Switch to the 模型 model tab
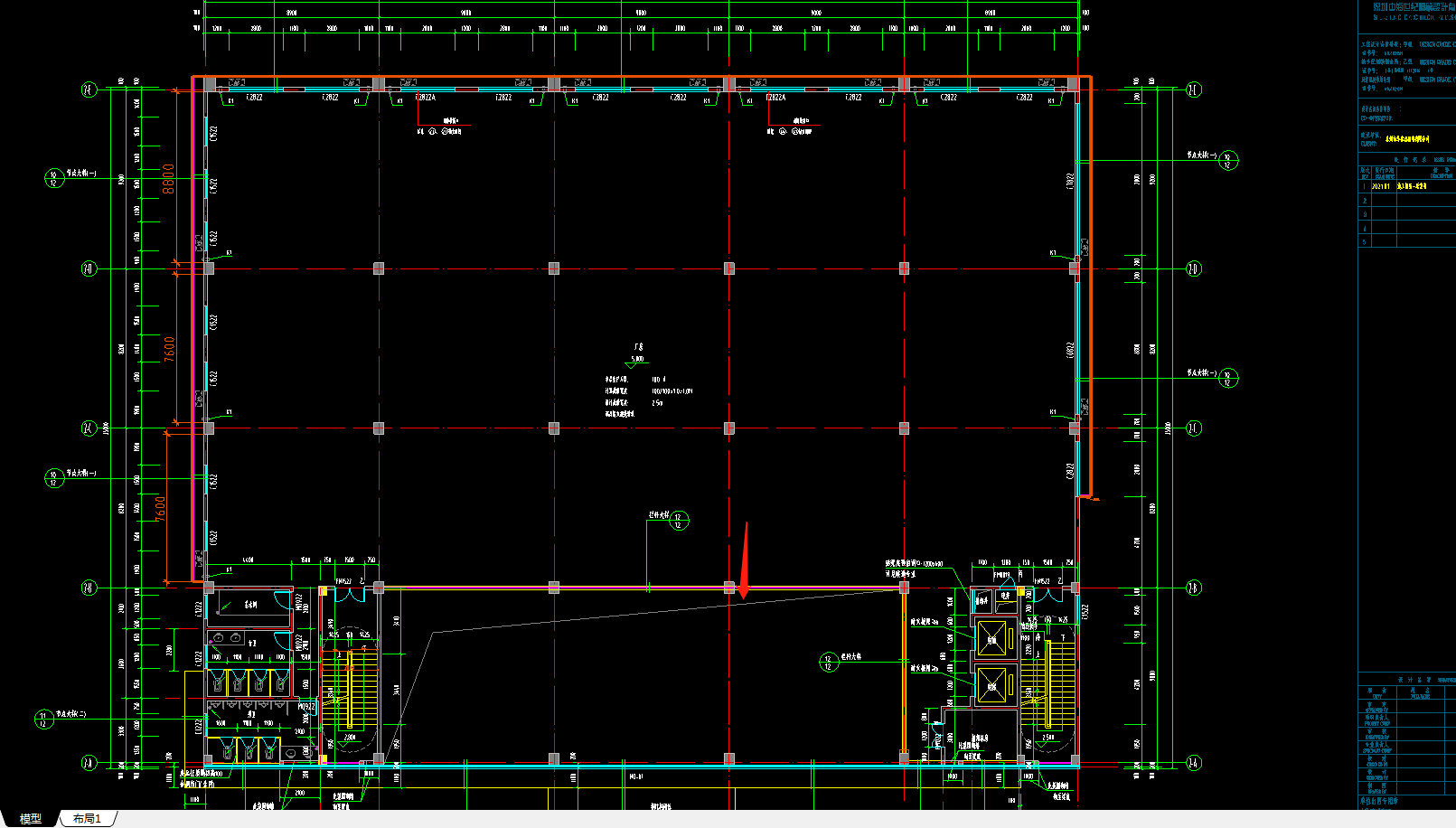1456x828 pixels. pyautogui.click(x=31, y=819)
